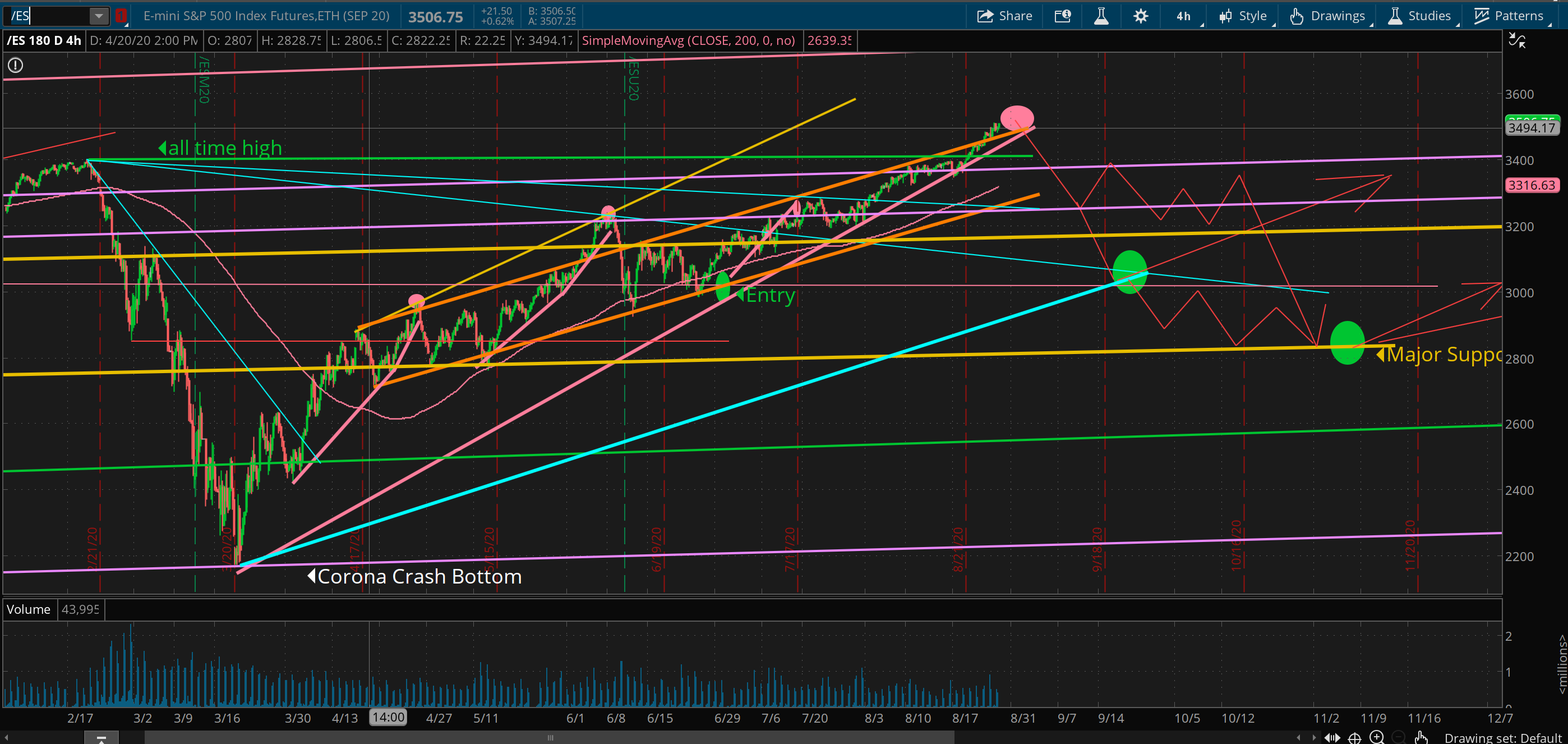The width and height of the screenshot is (1568, 744).
Task: Click the Share chart button
Action: 1005,16
